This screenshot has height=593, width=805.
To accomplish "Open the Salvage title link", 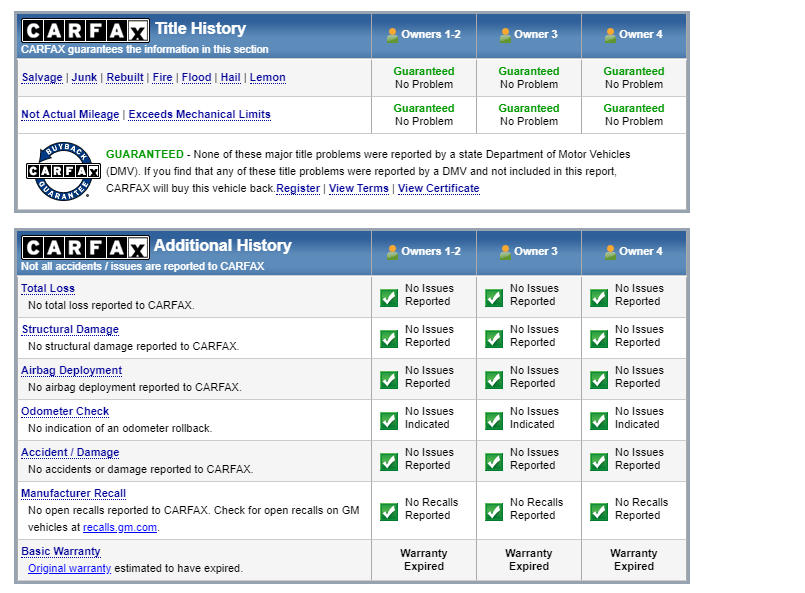I will [x=42, y=78].
